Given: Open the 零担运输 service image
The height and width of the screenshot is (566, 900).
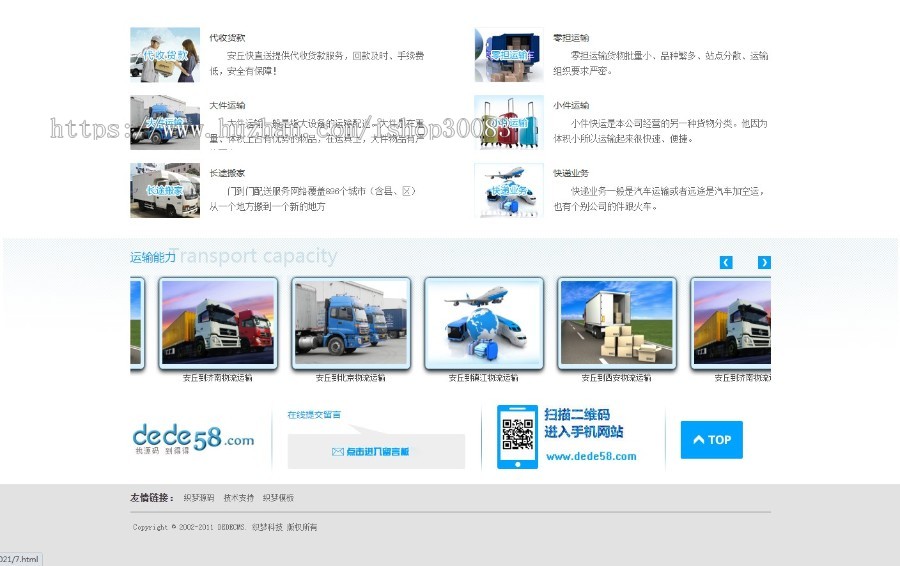Looking at the screenshot, I should 509,54.
